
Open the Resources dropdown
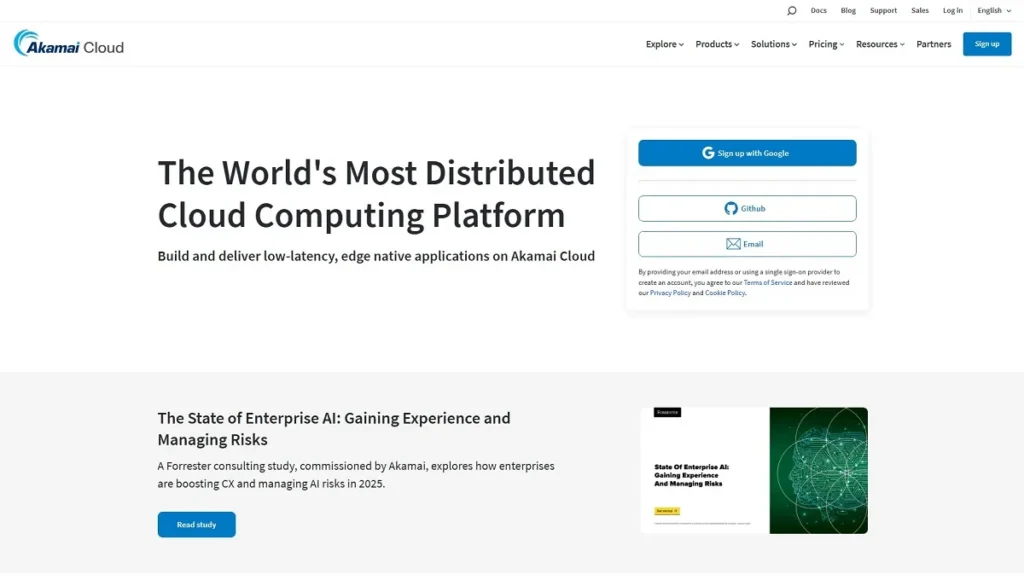point(878,44)
